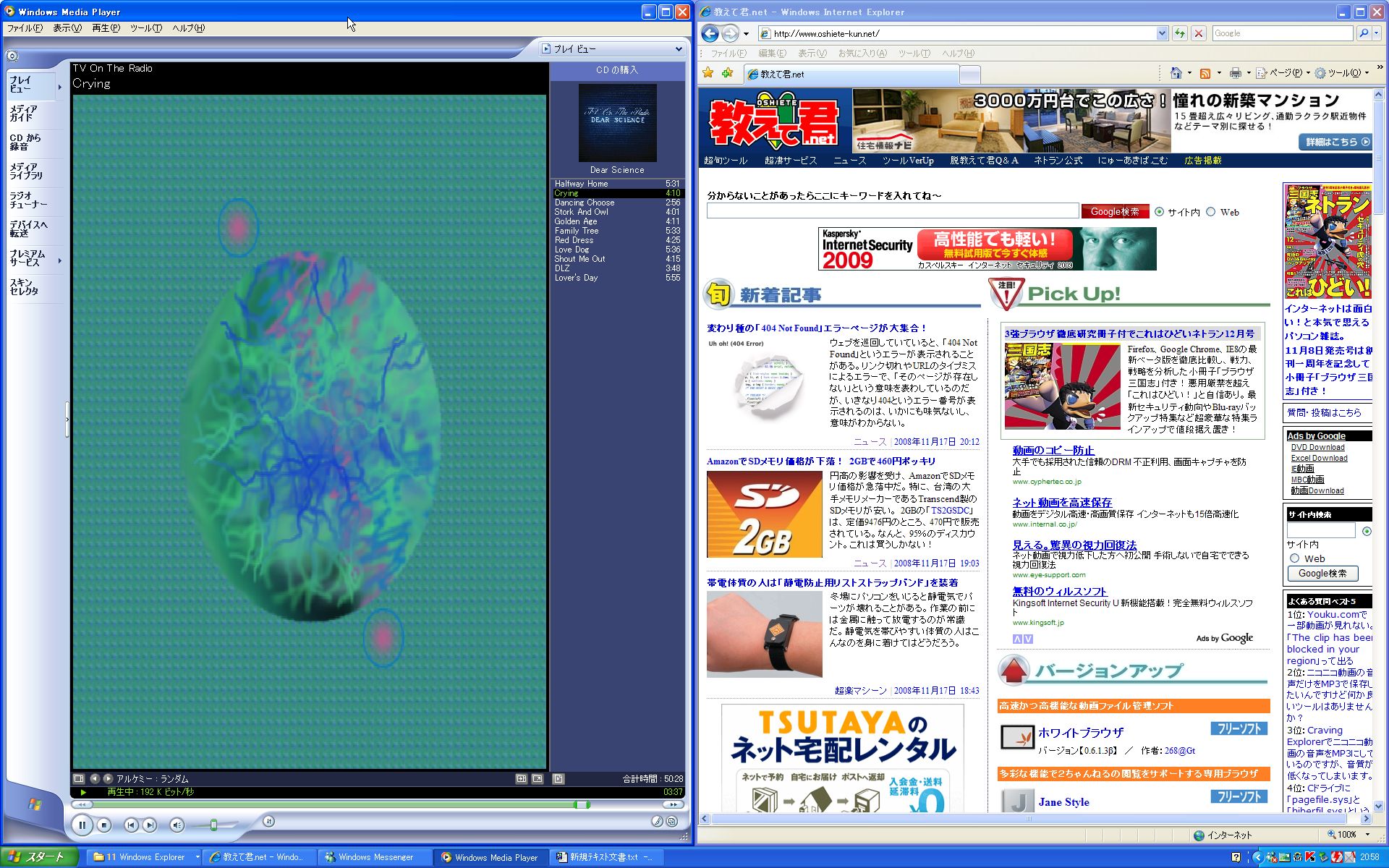Screen dimensions: 1389x868
Task: Click the empty new tab in IE
Action: [970, 74]
